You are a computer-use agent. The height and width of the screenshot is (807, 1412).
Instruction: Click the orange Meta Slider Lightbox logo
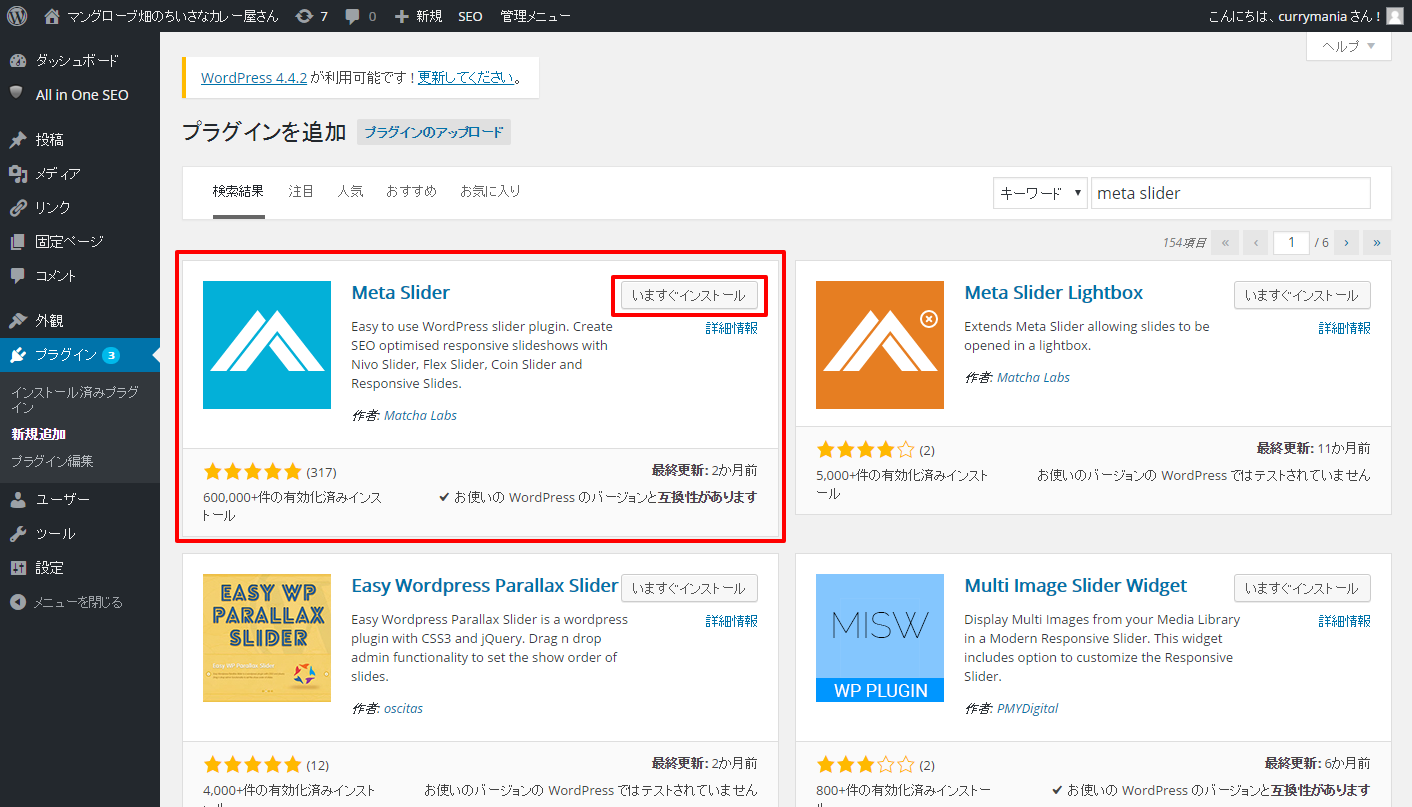[880, 345]
